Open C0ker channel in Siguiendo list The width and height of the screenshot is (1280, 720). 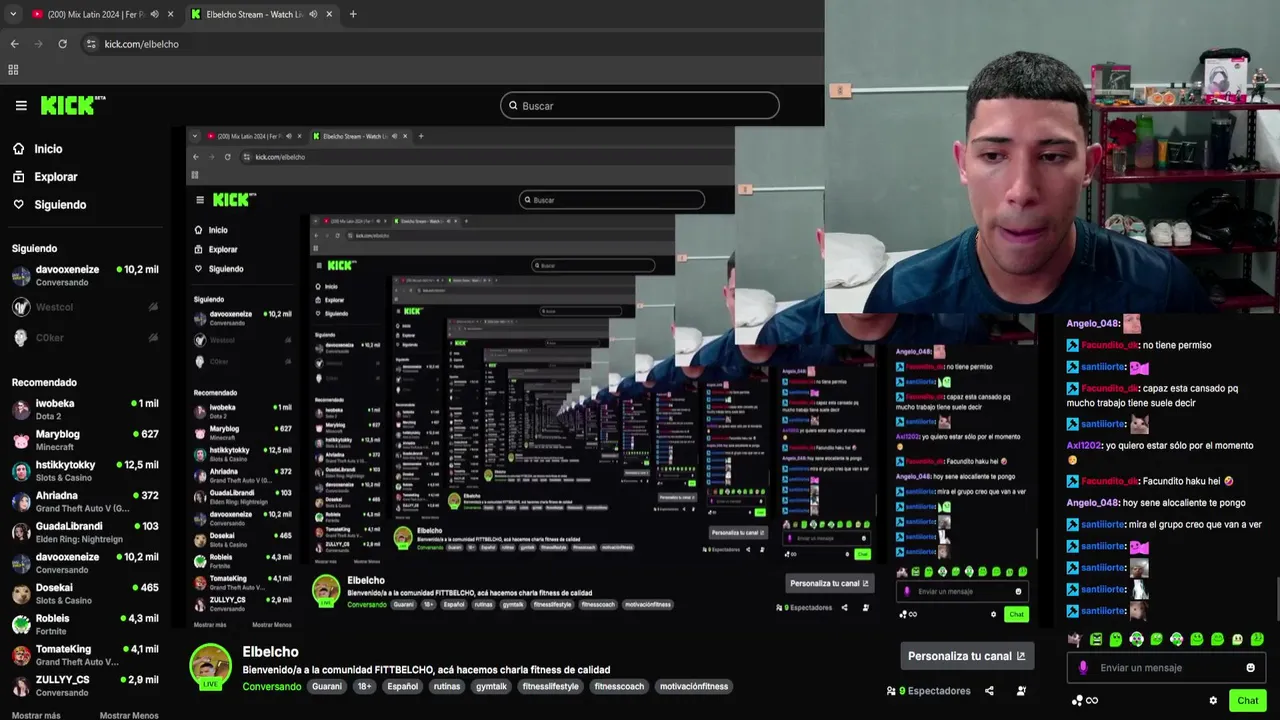coord(85,338)
